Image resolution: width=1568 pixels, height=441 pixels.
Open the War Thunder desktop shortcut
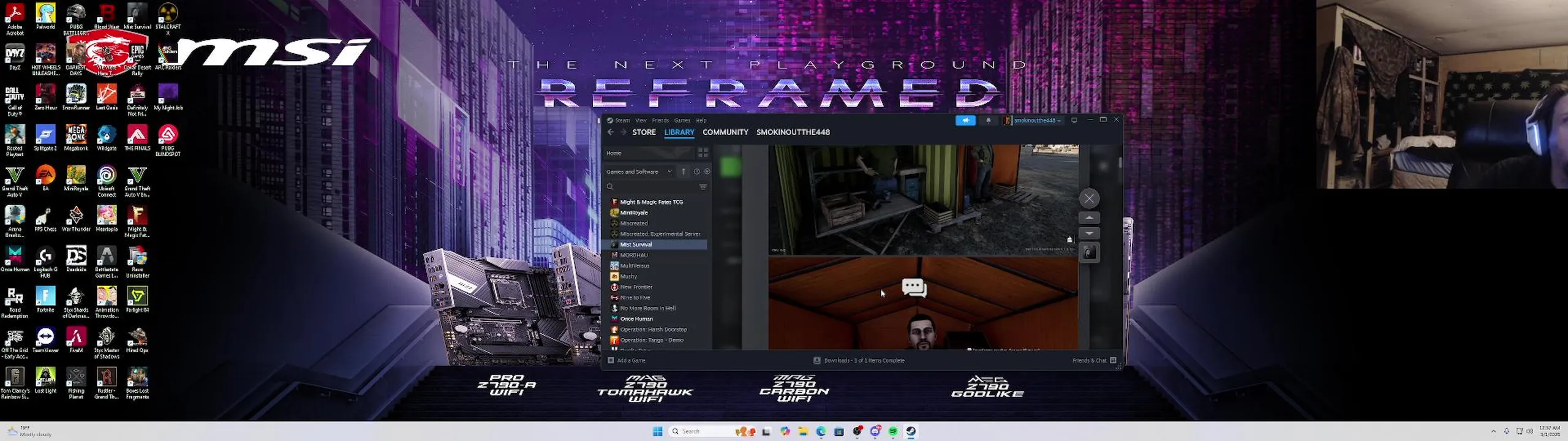[x=76, y=219]
